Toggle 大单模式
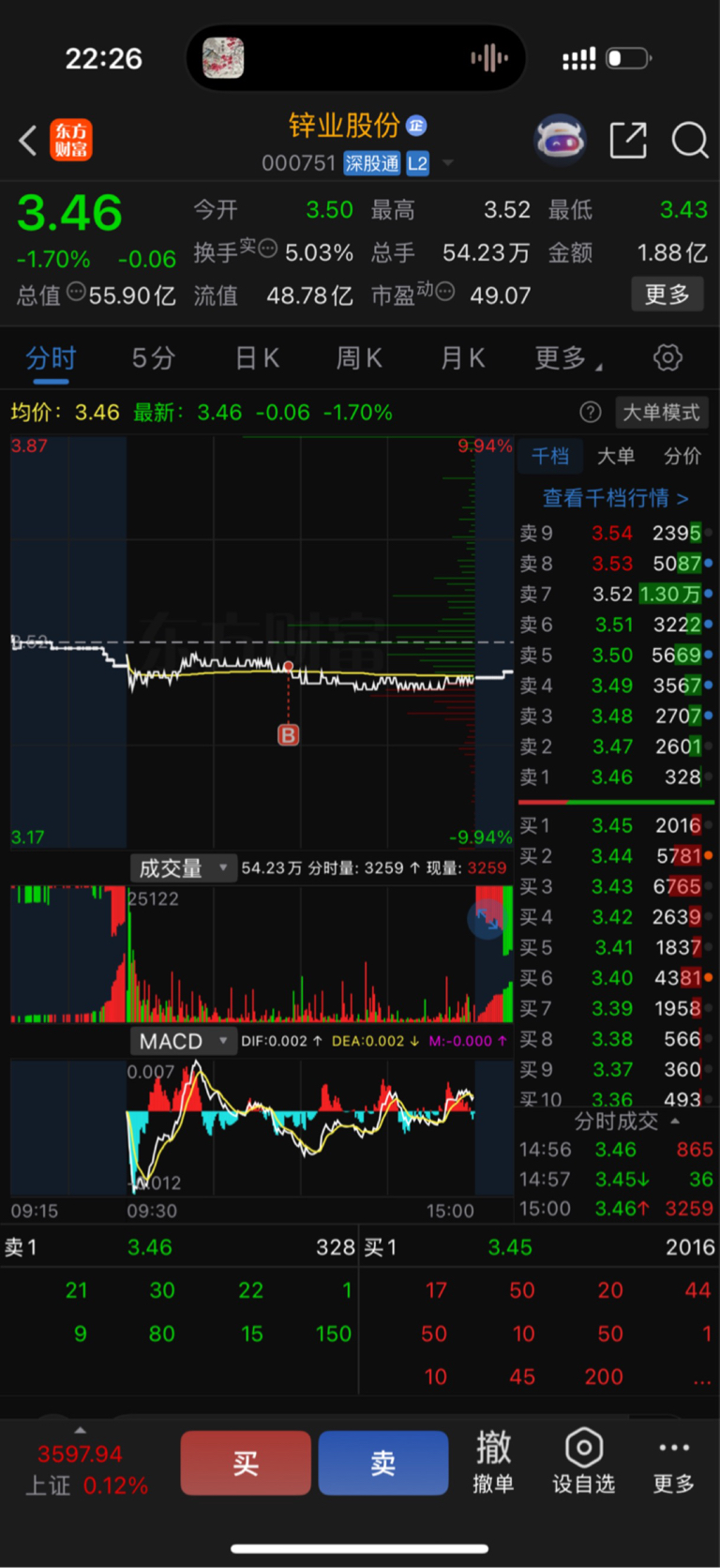 (661, 412)
